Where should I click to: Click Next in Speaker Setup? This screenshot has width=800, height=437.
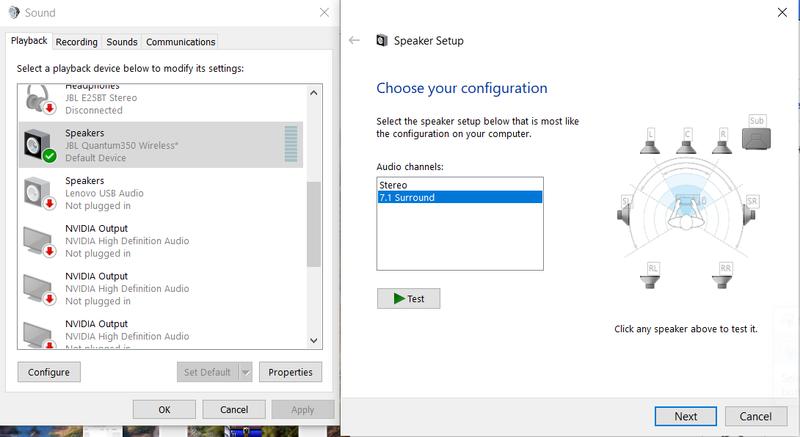pos(685,417)
